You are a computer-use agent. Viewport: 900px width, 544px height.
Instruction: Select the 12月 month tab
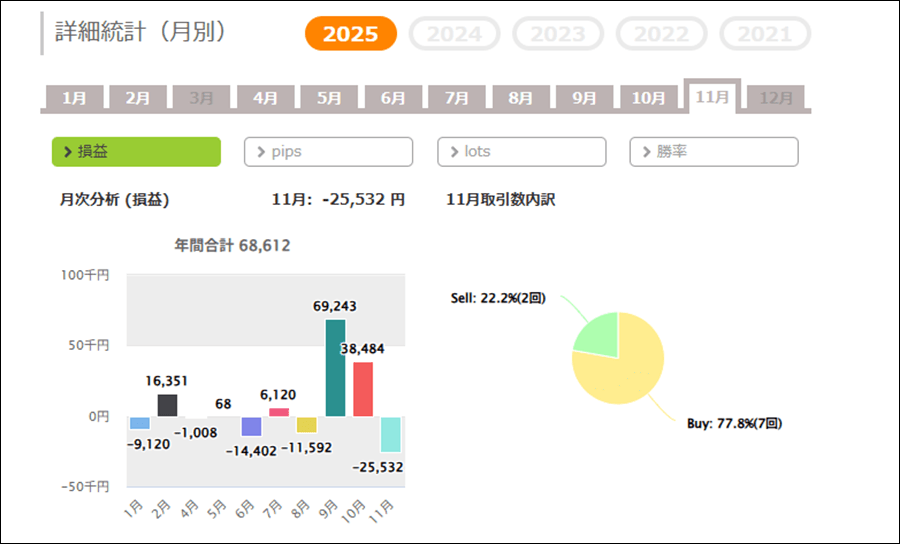[776, 98]
